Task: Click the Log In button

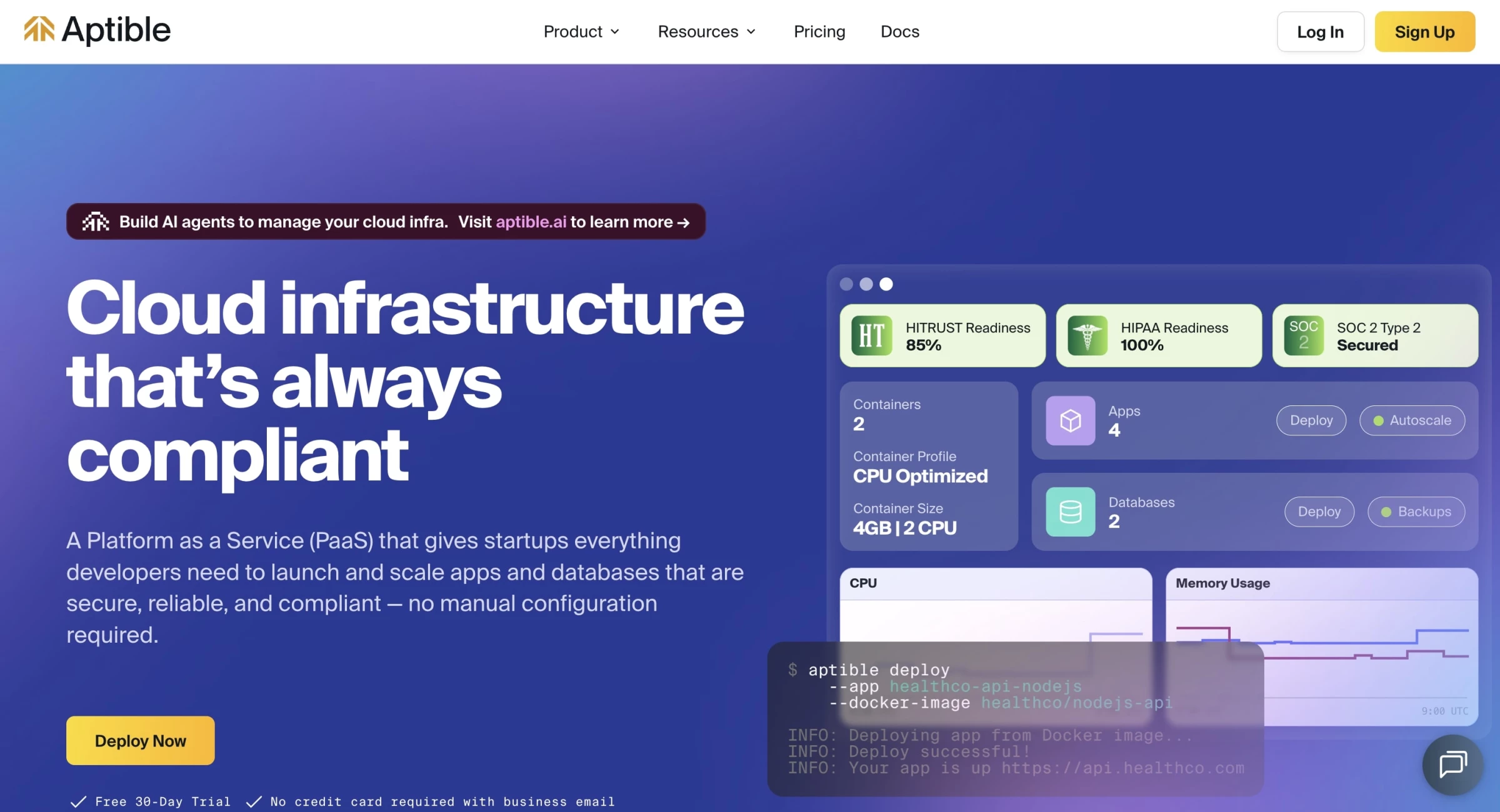Action: click(x=1320, y=32)
